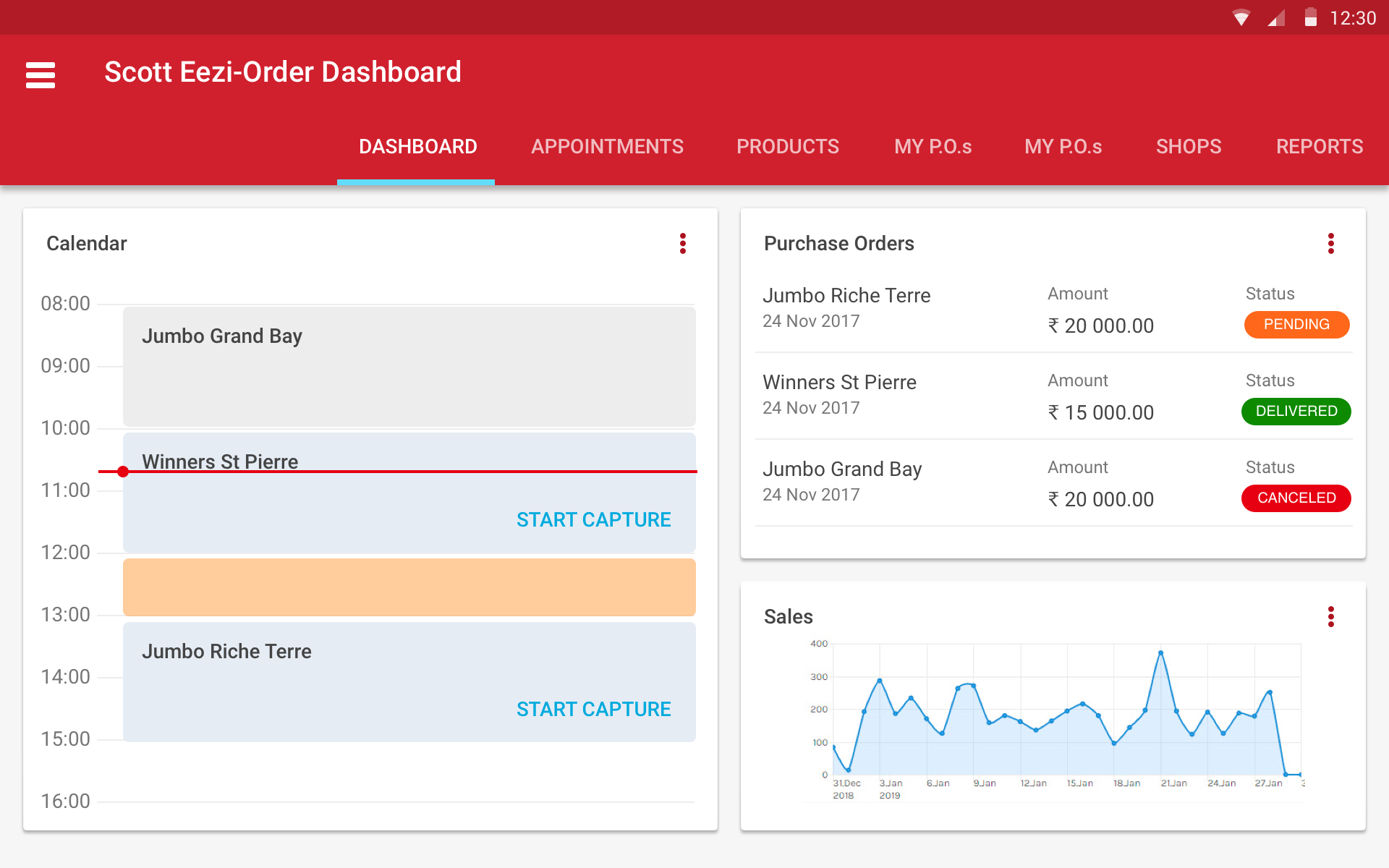Click the red CANCELED status badge

[x=1296, y=498]
